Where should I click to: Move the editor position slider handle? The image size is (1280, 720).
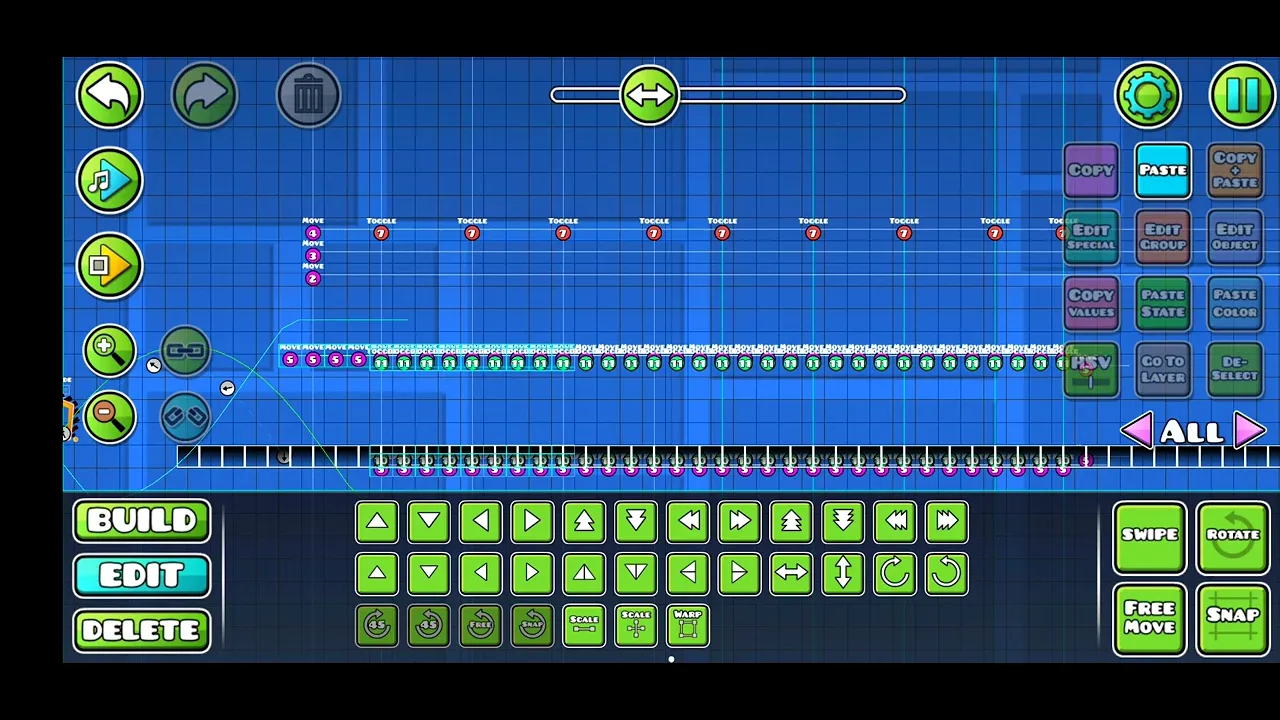[649, 95]
